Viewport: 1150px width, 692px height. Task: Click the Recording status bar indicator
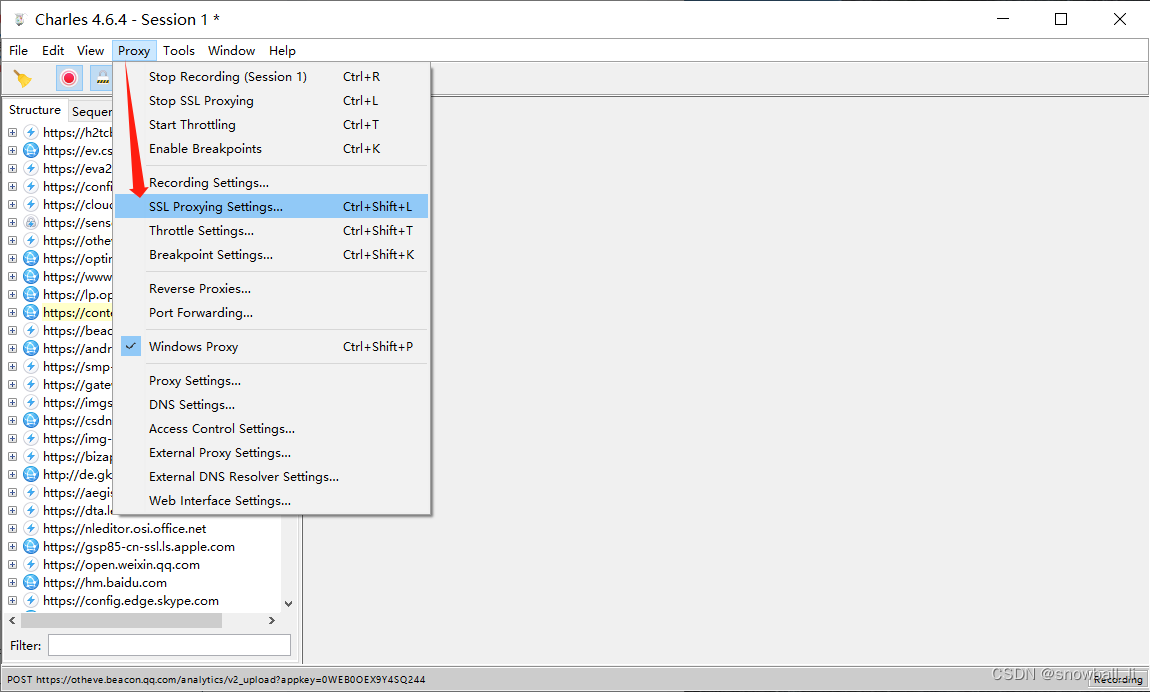pos(1118,680)
